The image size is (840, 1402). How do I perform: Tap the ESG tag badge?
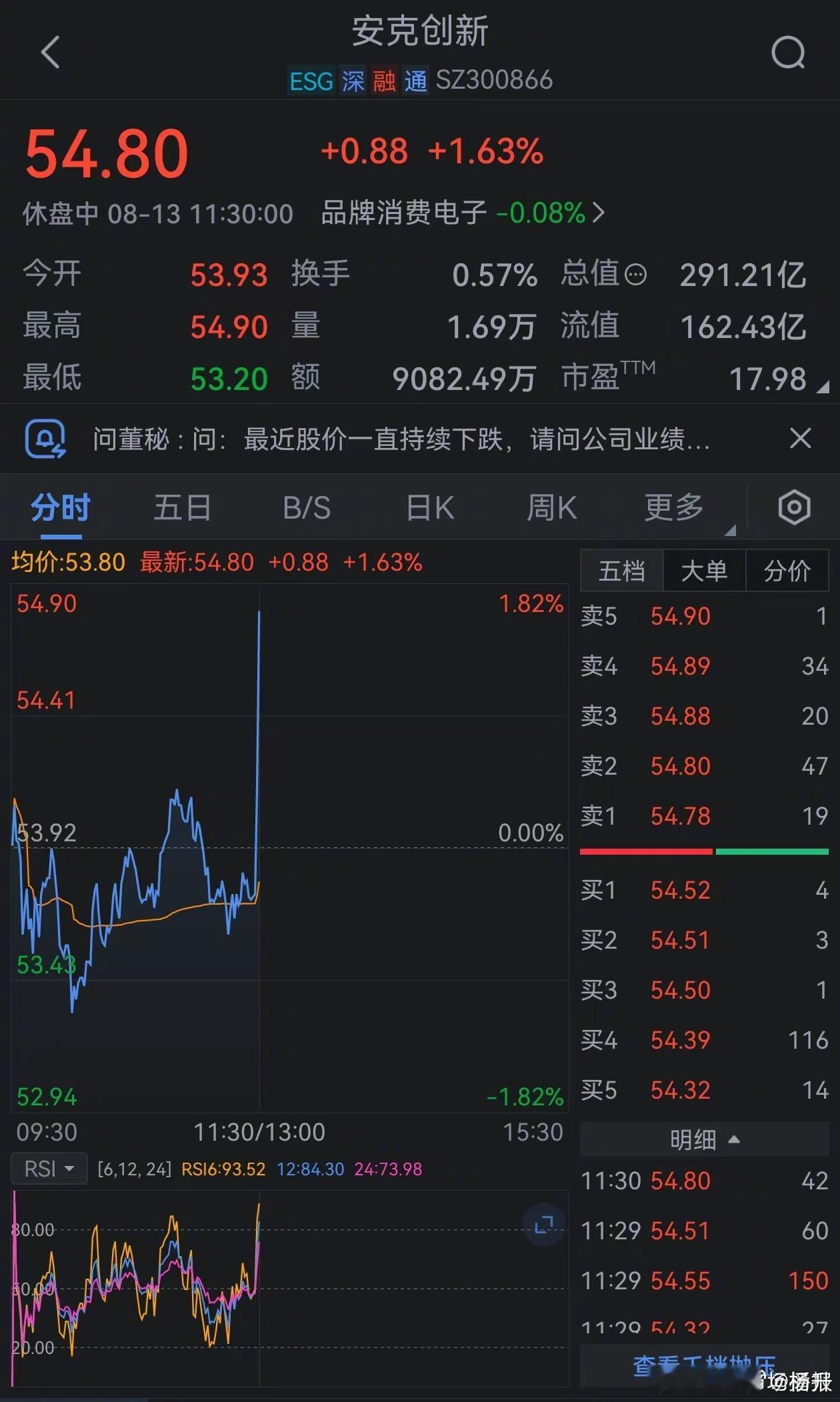311,81
